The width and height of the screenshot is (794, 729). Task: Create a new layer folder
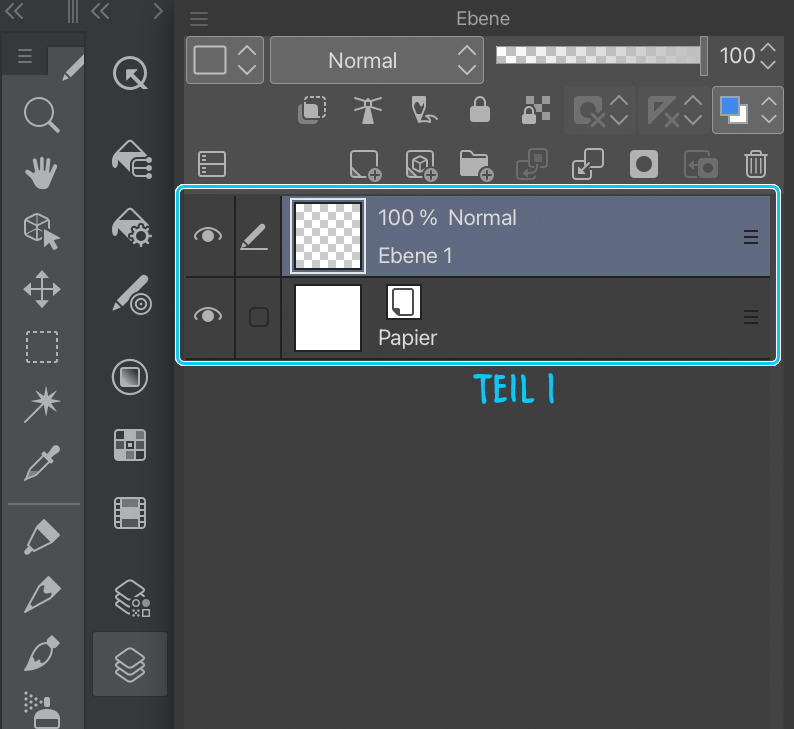(x=476, y=164)
